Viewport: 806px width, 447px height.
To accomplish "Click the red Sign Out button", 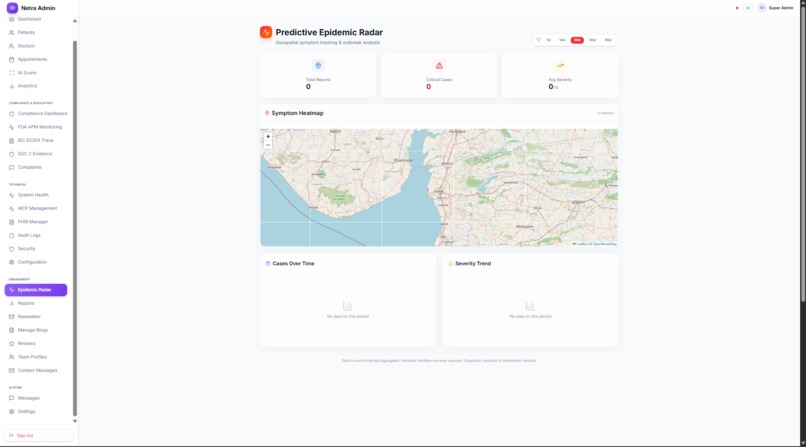I will click(x=39, y=435).
